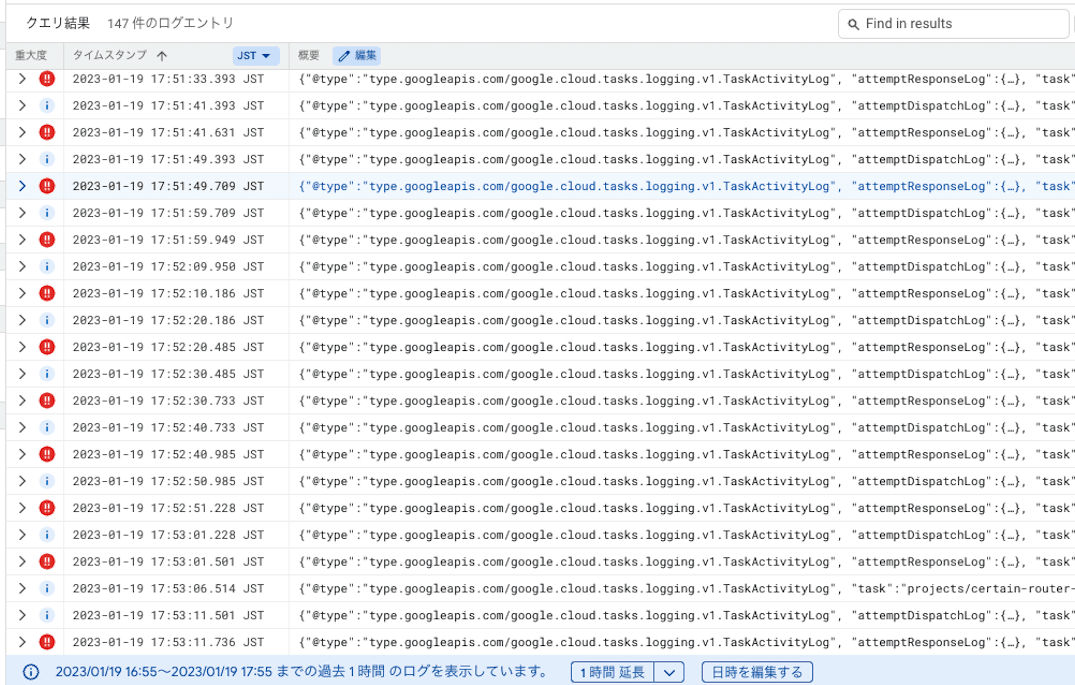Click the error icon on the 17:52:40.985 entry
Viewport: 1075px width, 685px height.
pos(47,454)
